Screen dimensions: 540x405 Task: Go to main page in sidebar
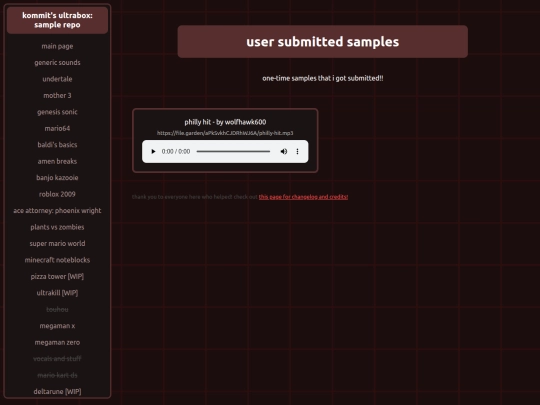coord(57,46)
